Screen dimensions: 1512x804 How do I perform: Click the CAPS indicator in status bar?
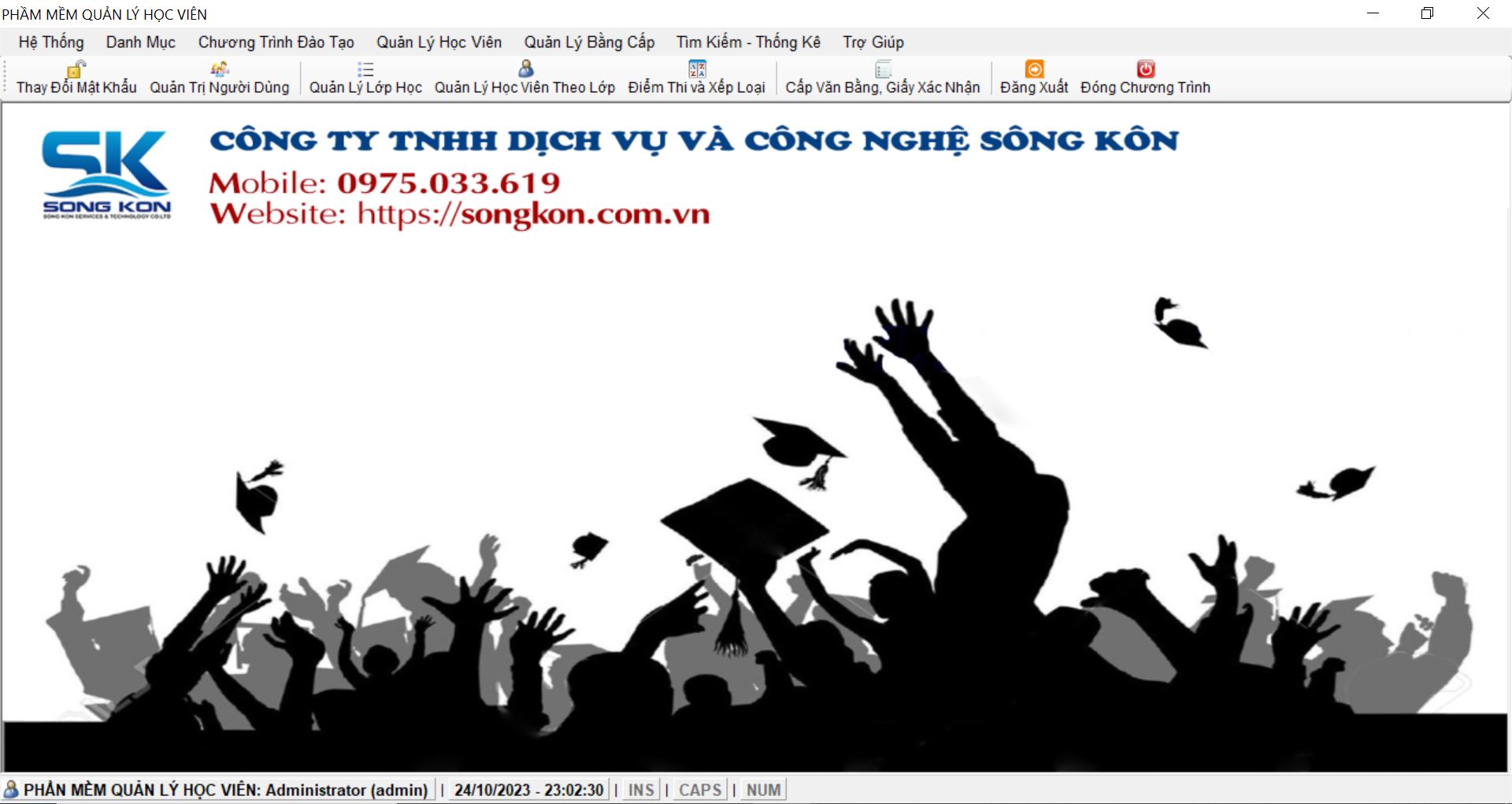[x=699, y=790]
